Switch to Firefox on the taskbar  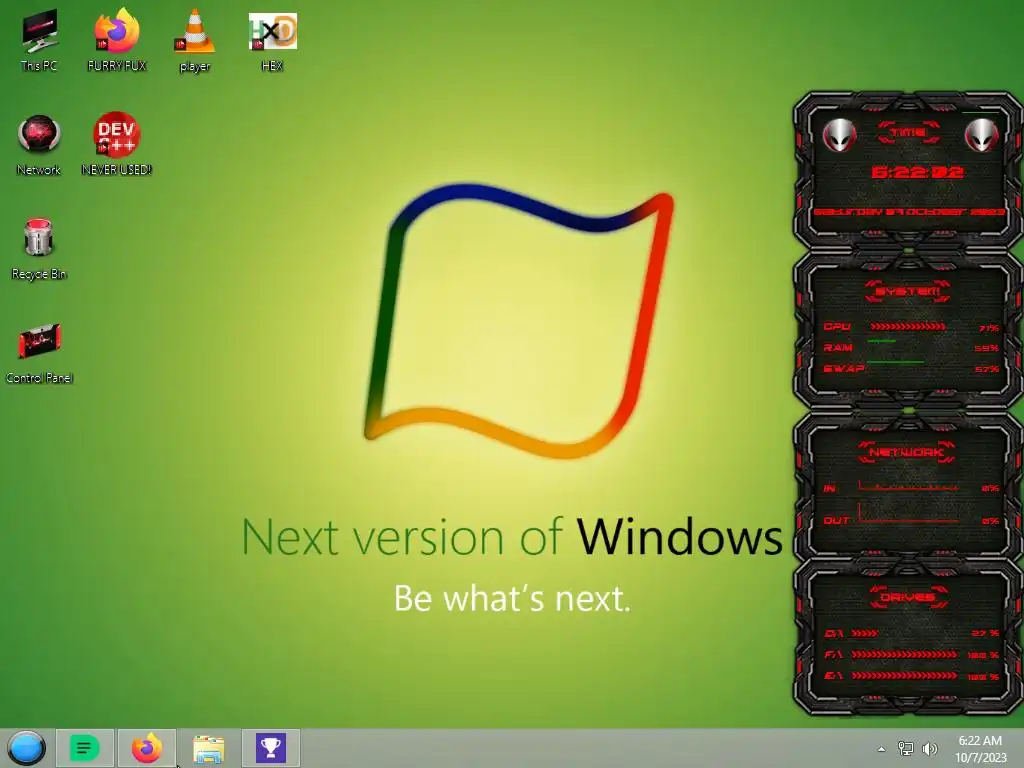tap(147, 748)
